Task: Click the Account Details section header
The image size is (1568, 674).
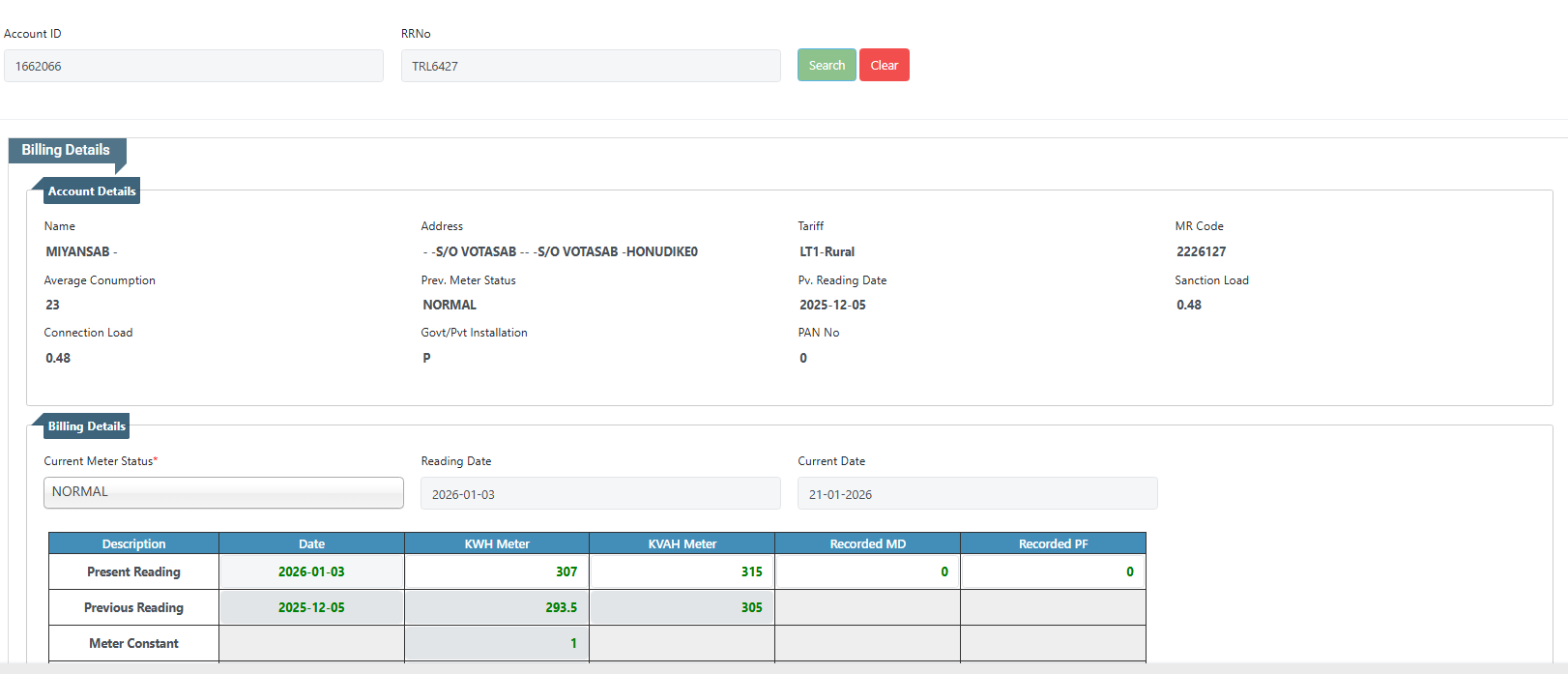Action: (x=92, y=191)
